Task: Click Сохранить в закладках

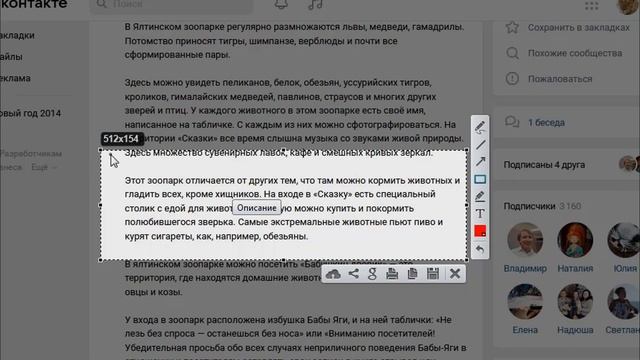Action: [x=578, y=28]
